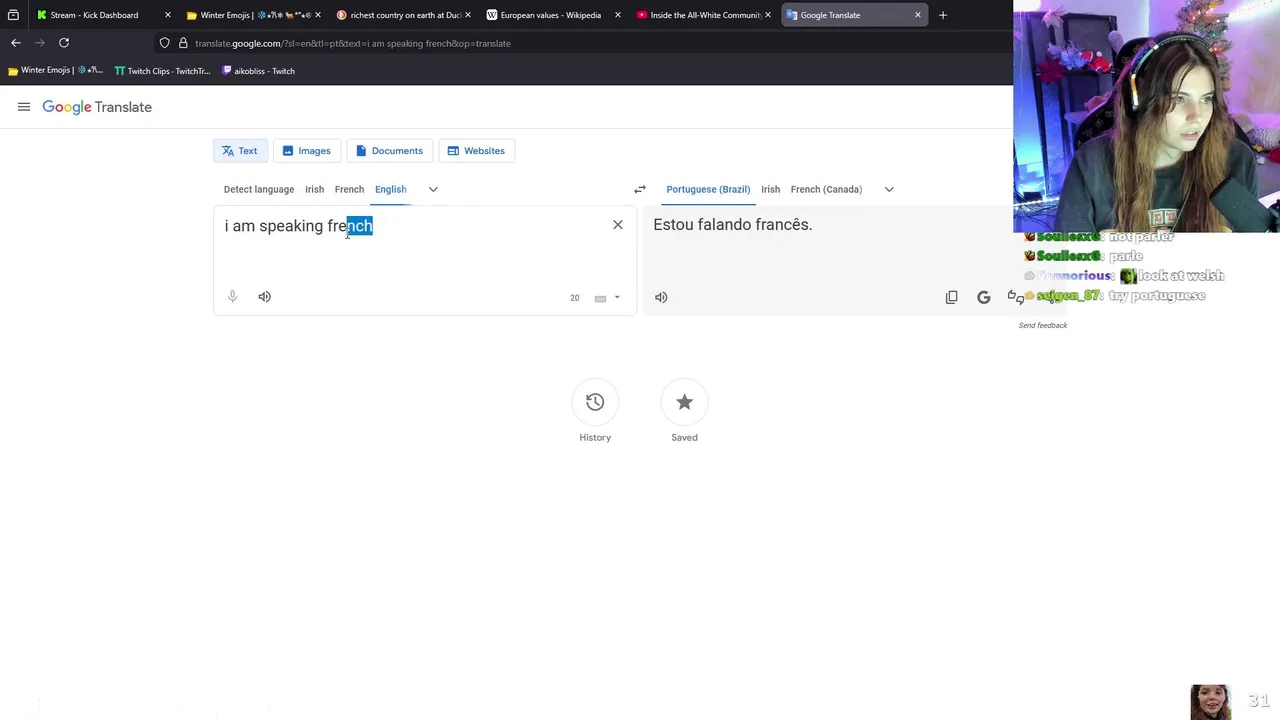This screenshot has width=1280, height=720.
Task: Switch to Images translation mode
Action: click(306, 151)
